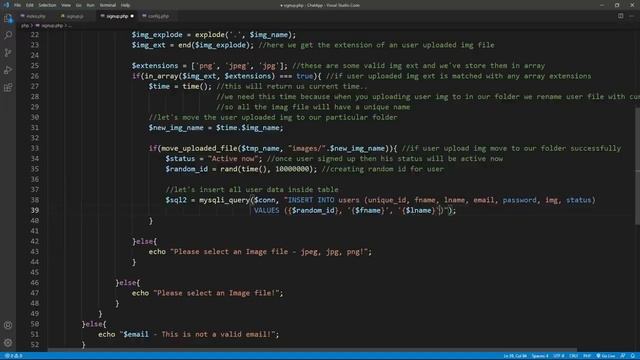Viewport: 640px width, 360px height.
Task: Open the View menu
Action: [x=66, y=5]
